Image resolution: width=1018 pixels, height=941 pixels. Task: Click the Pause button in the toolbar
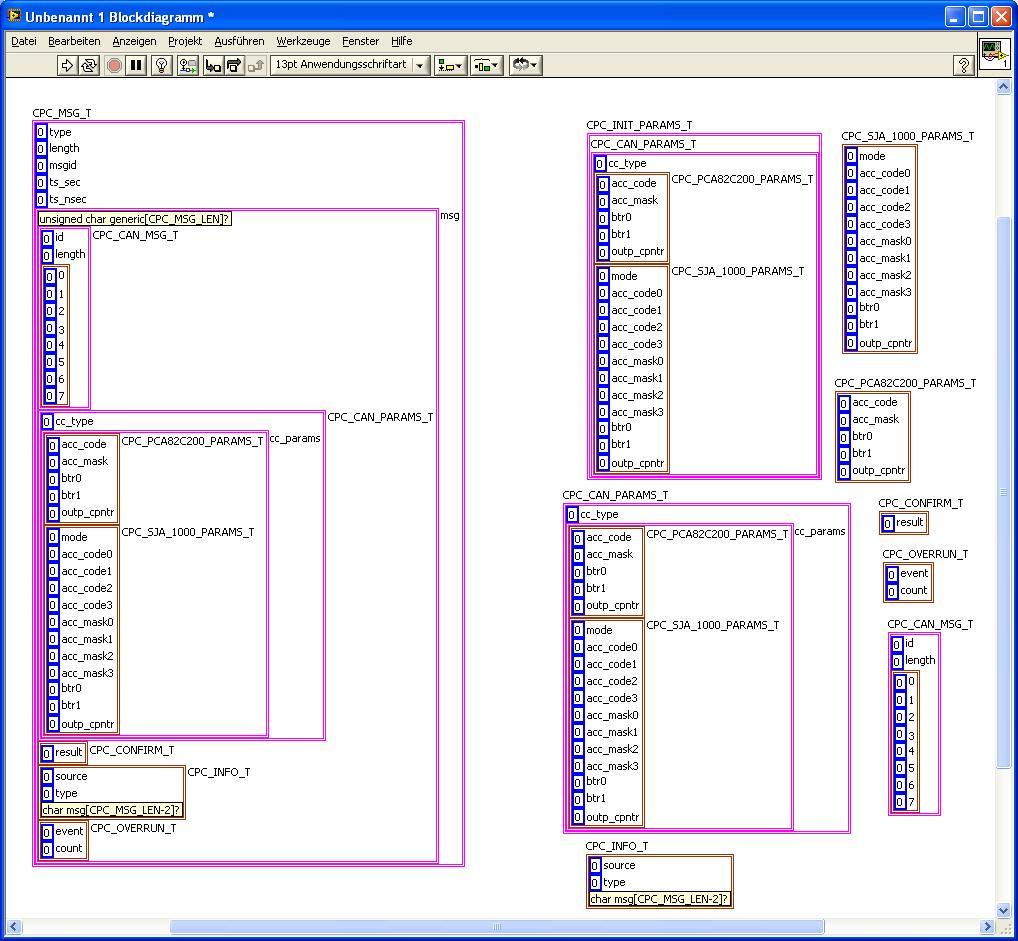pyautogui.click(x=136, y=65)
